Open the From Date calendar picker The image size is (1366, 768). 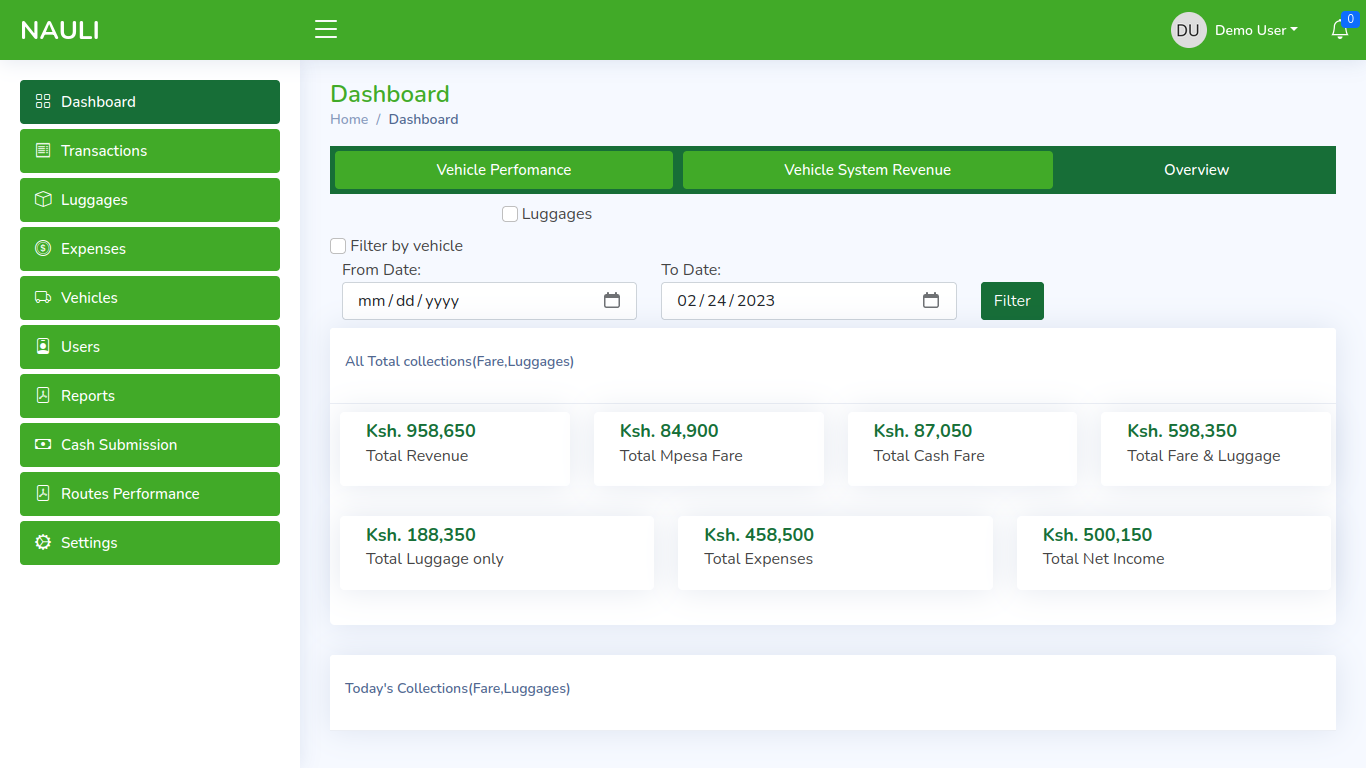[612, 301]
